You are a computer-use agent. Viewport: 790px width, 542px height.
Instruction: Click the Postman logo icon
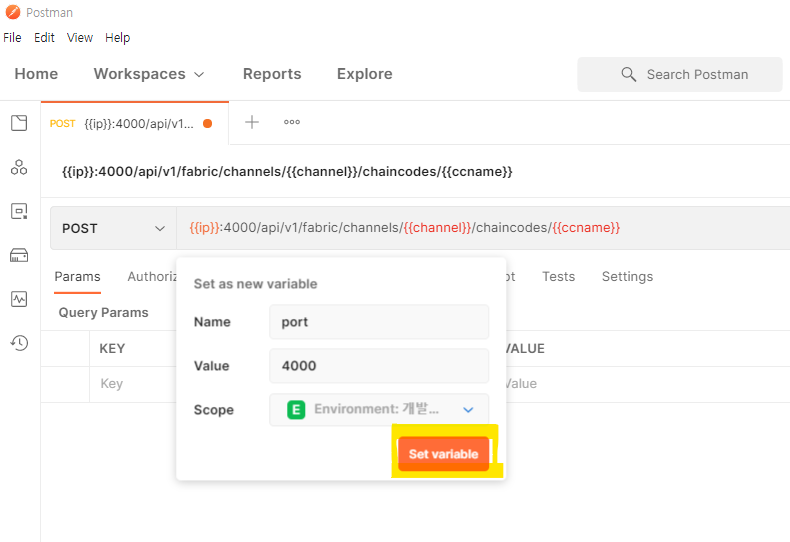pyautogui.click(x=13, y=12)
